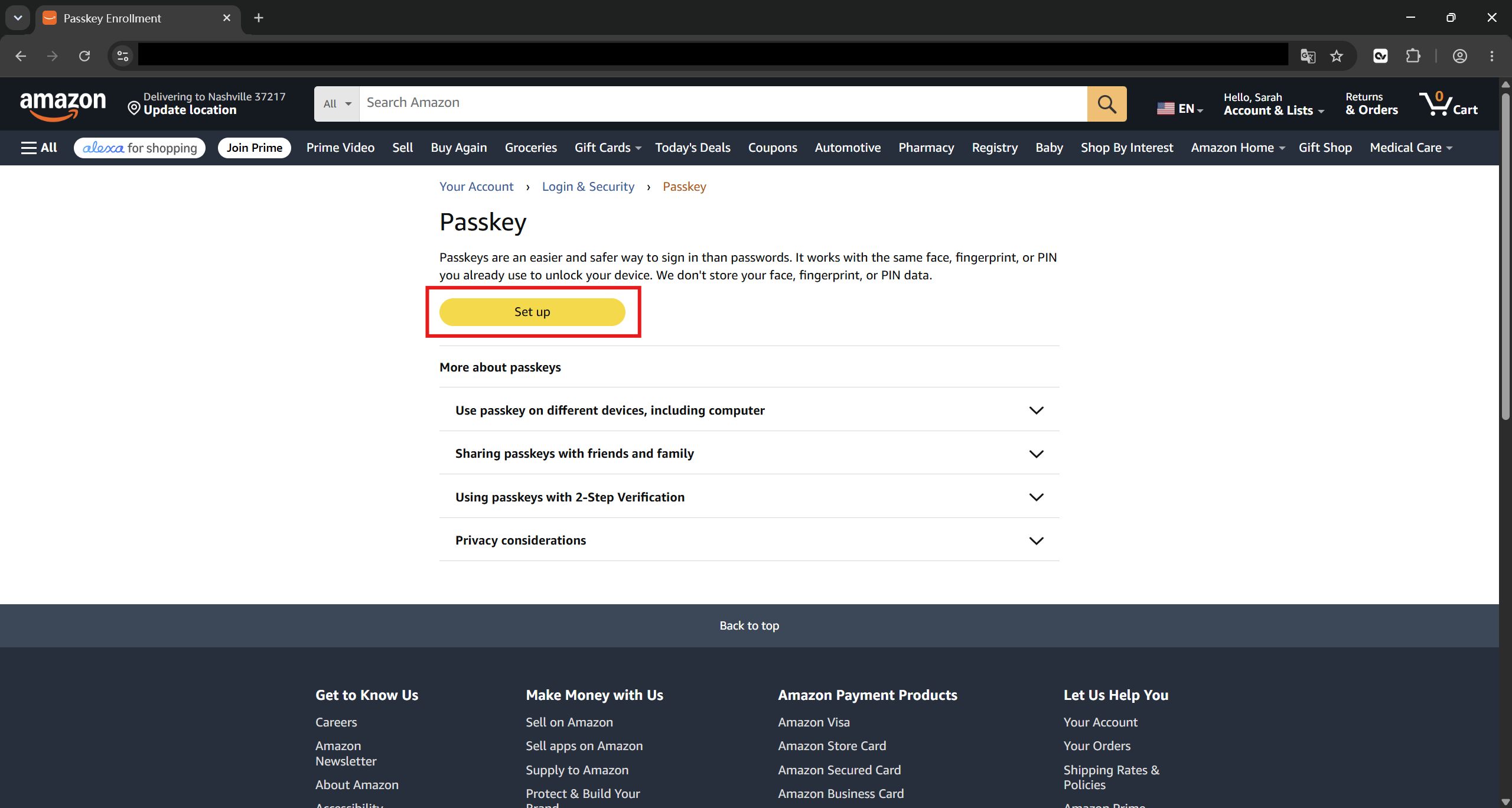Viewport: 1512px width, 808px height.
Task: Expand Sharing passkeys with friends and family
Action: point(749,453)
